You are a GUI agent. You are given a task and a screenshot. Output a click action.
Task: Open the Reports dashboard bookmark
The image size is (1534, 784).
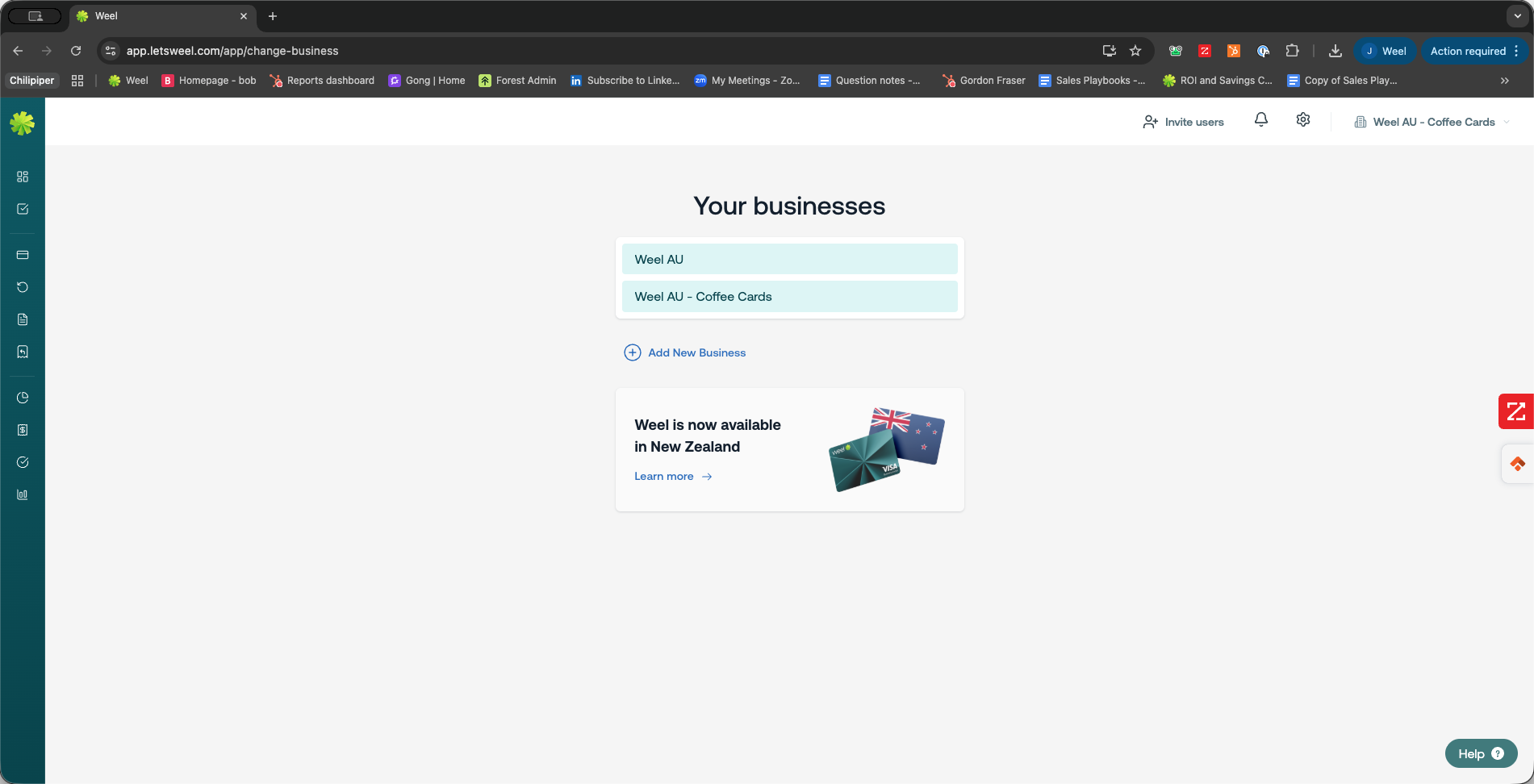click(322, 81)
